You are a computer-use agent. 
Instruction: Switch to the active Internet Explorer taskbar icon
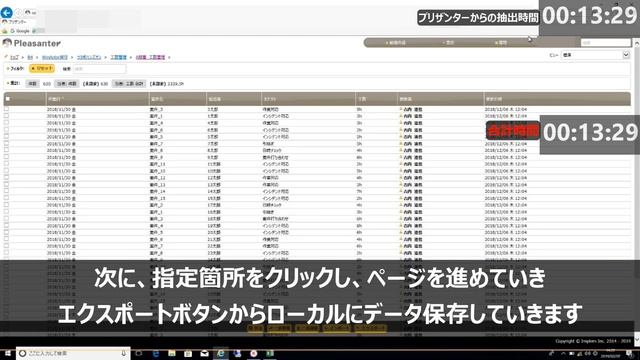coord(221,353)
